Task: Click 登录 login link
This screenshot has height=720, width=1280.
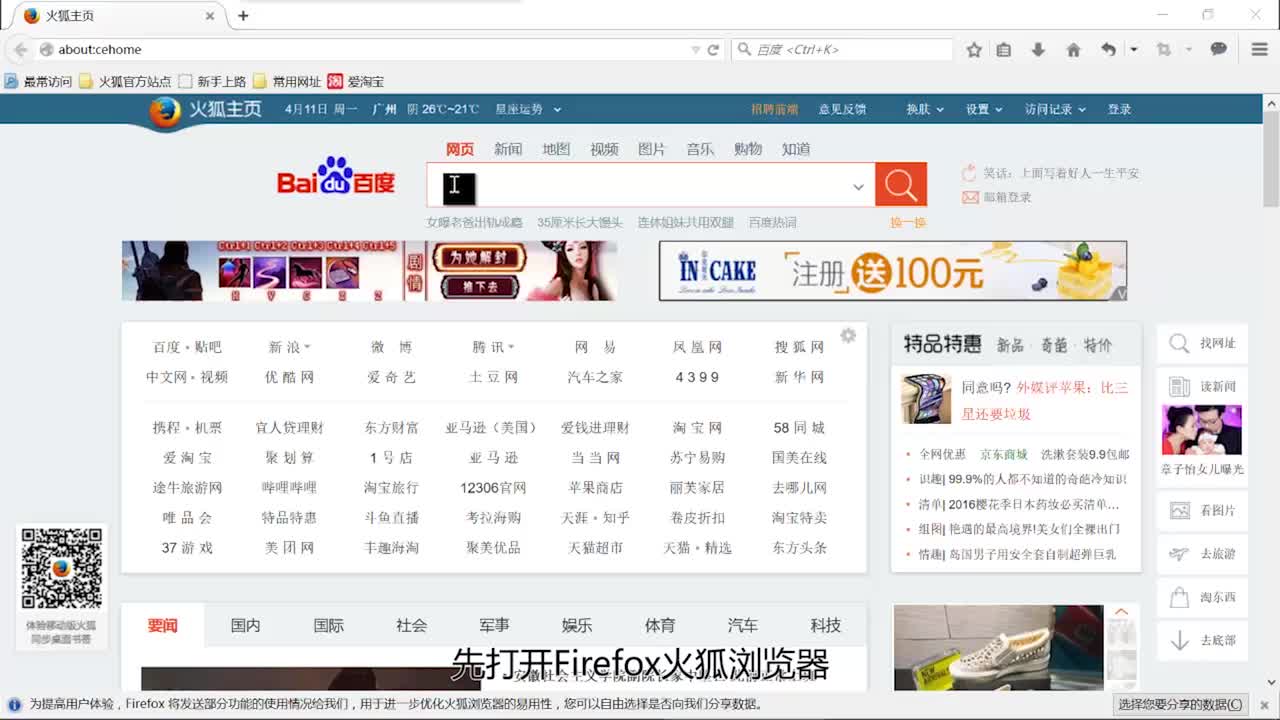Action: tap(1119, 109)
